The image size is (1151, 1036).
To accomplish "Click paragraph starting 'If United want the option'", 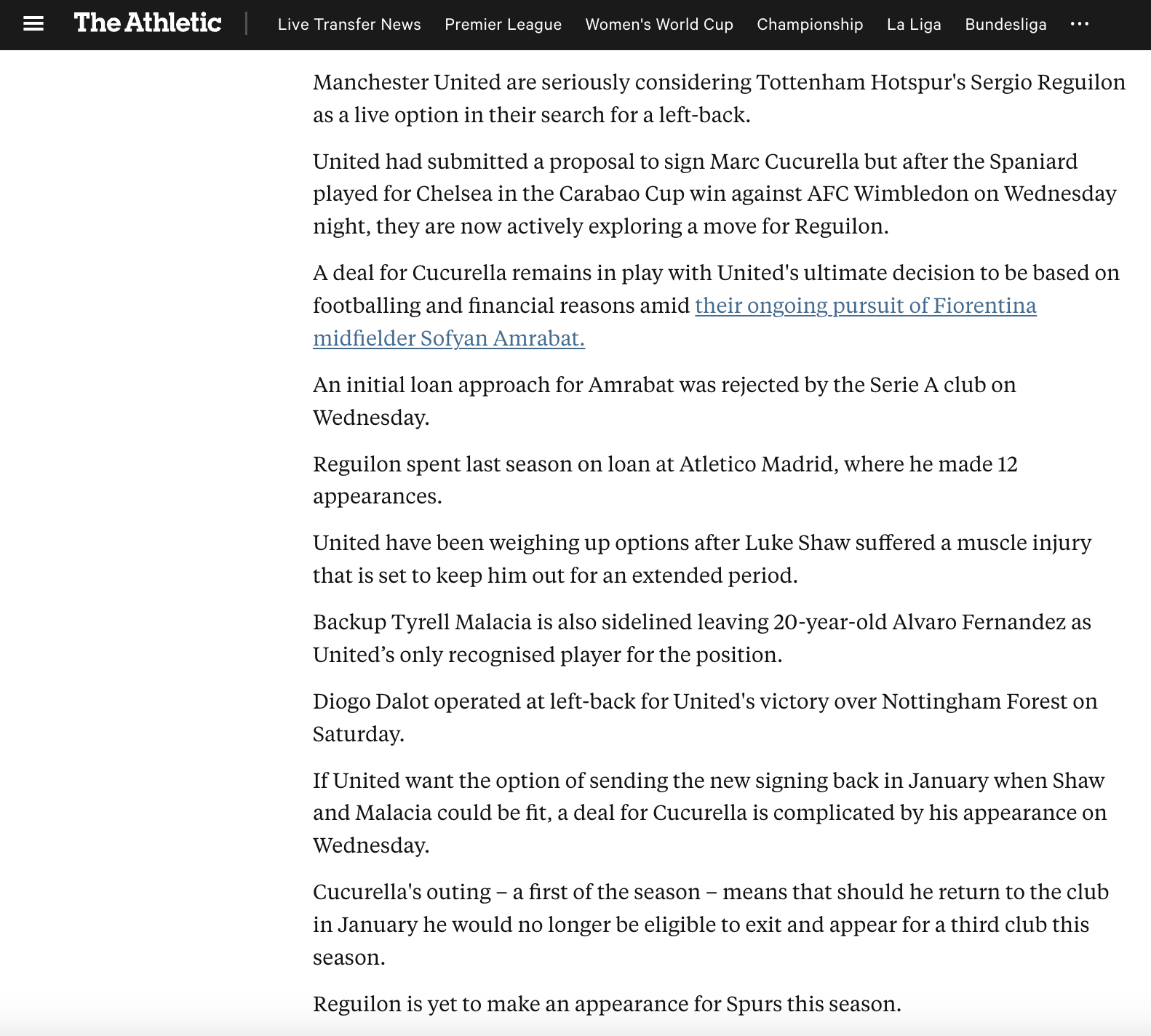I will point(710,813).
